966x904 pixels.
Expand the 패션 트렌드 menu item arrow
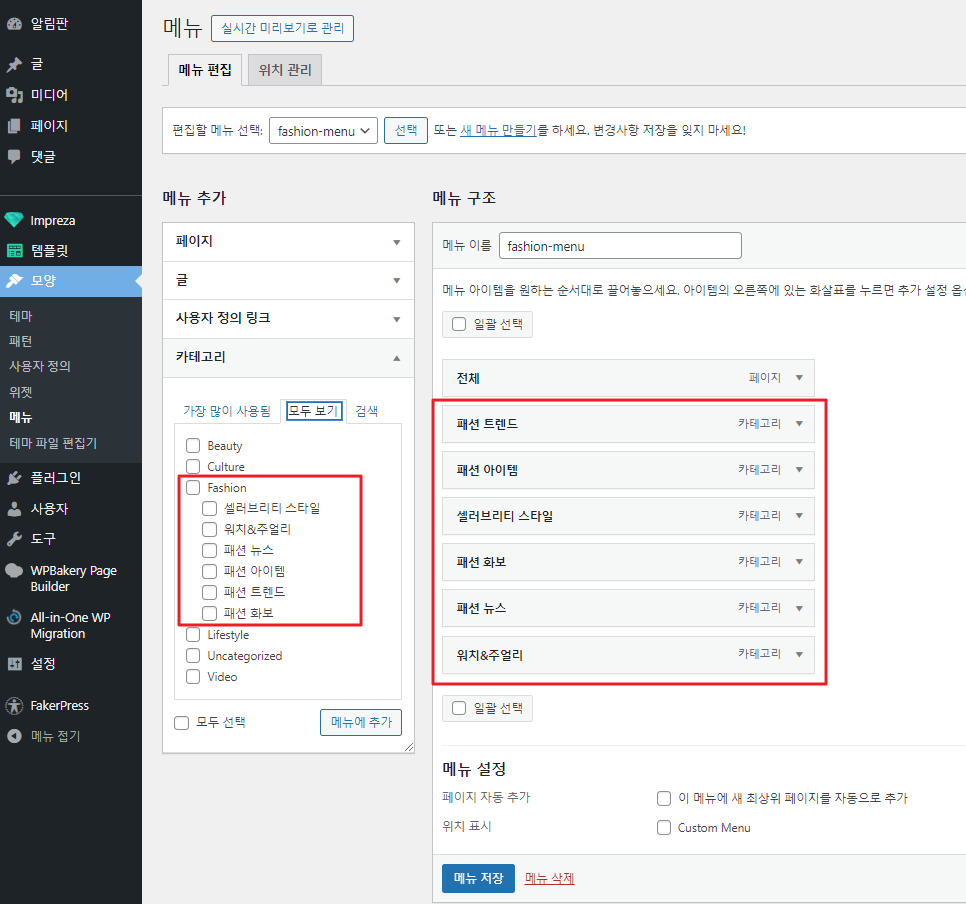(799, 424)
